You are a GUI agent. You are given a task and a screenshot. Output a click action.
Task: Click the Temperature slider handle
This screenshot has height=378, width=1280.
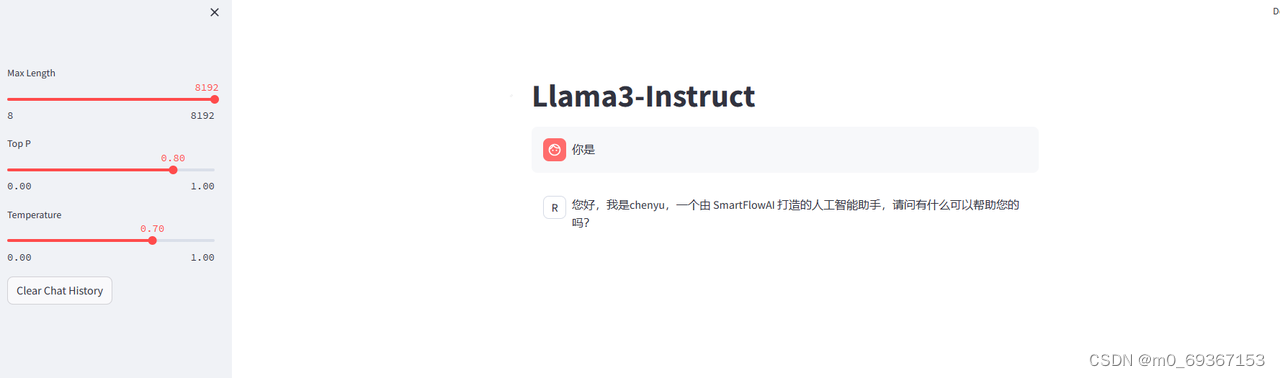[152, 240]
